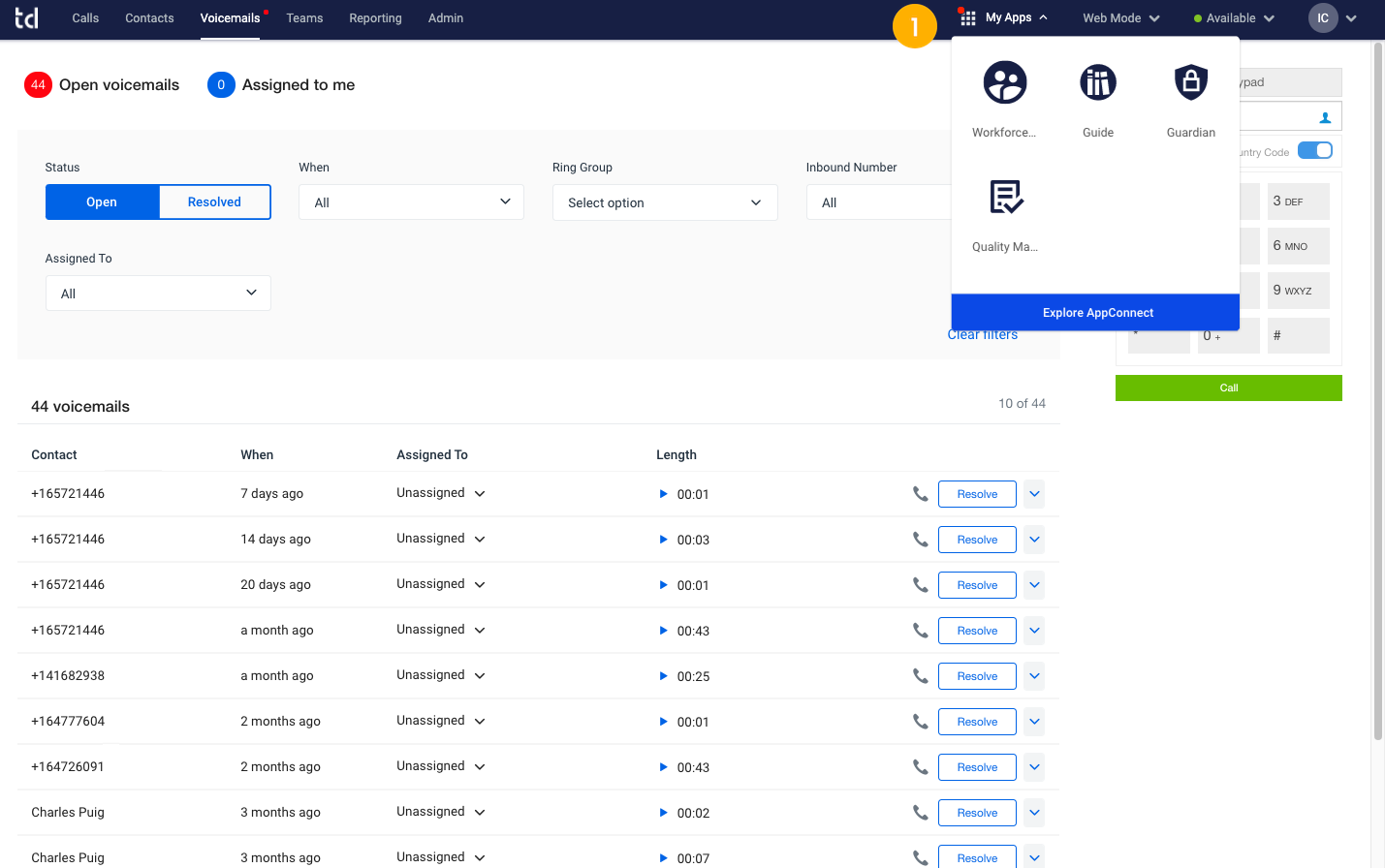The width and height of the screenshot is (1385, 868).
Task: Go to the Calls tab
Action: tap(85, 17)
